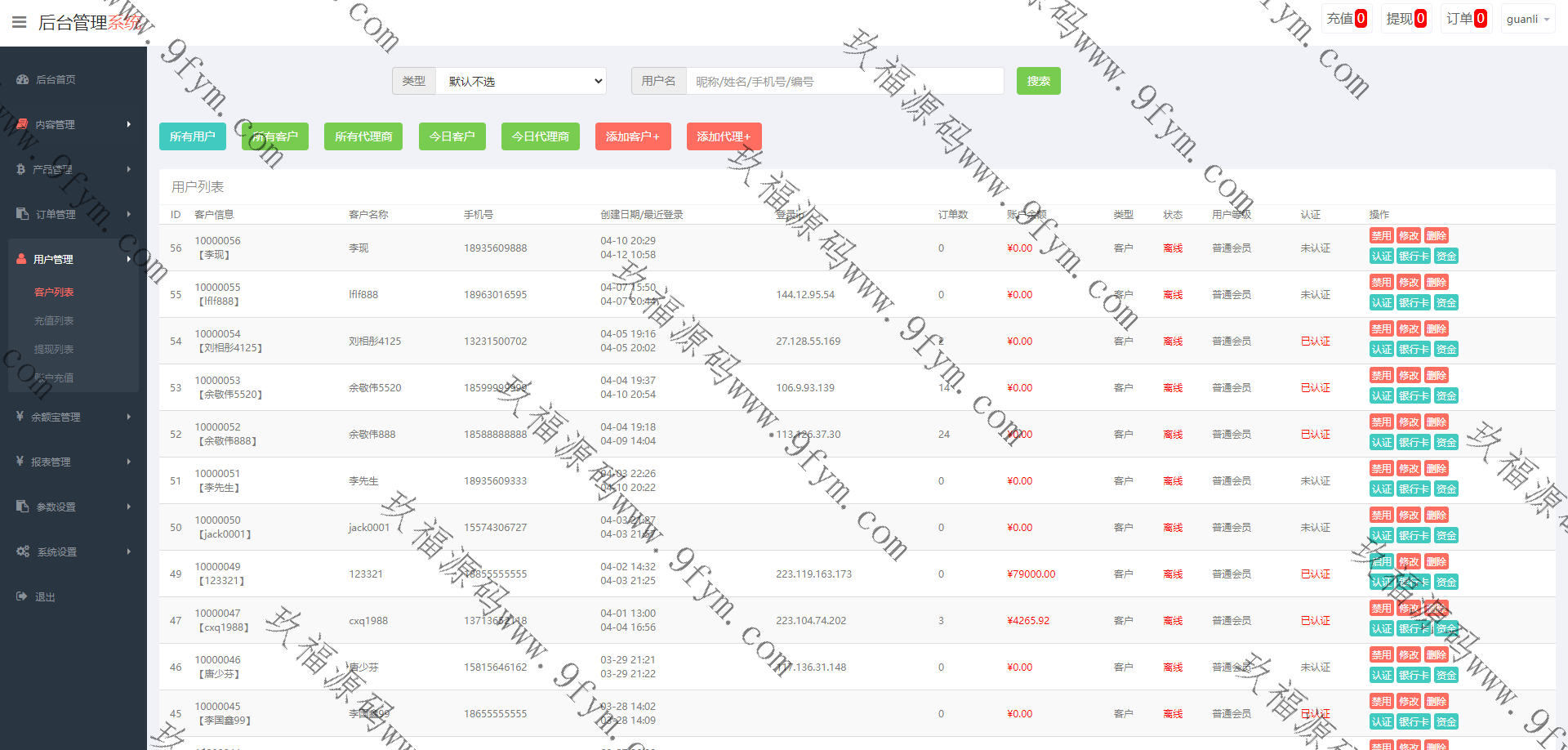Click the dashboard icon beside 后台首页
Screen dimensions: 1568x750
click(22, 79)
